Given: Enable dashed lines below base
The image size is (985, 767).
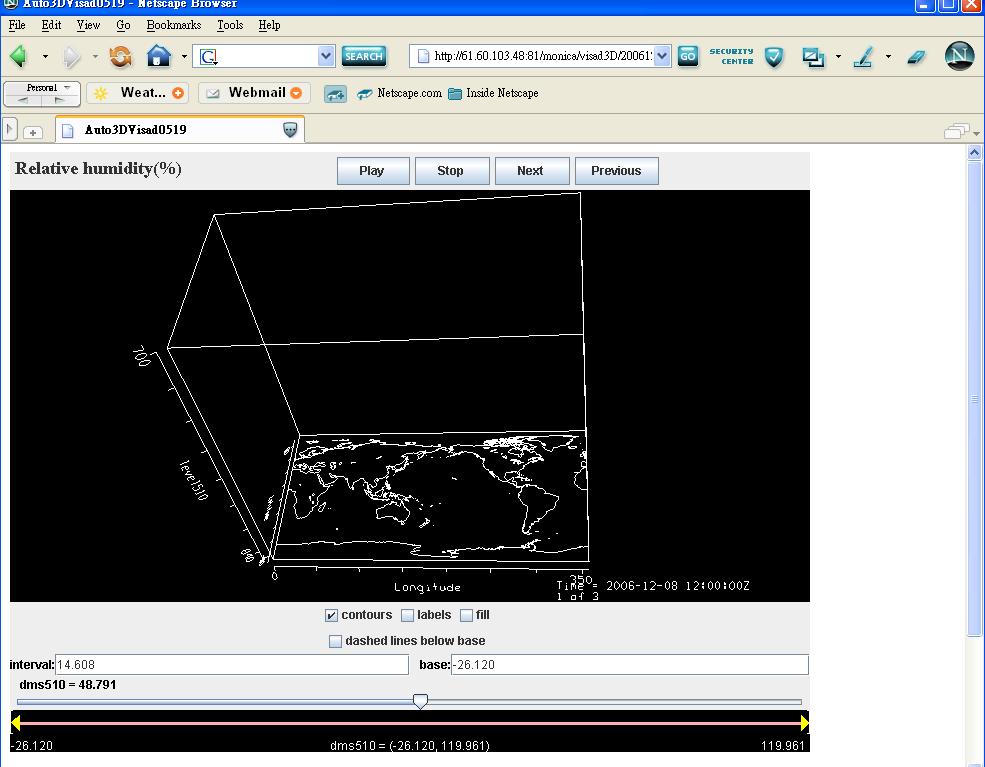Looking at the screenshot, I should 336,641.
